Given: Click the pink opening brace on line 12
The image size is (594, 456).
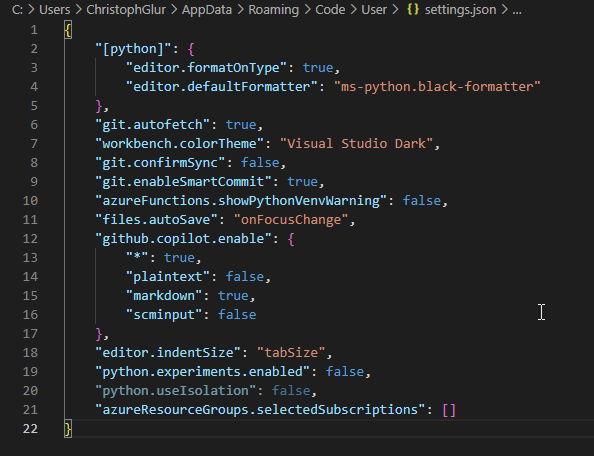Looking at the screenshot, I should click(x=291, y=239).
